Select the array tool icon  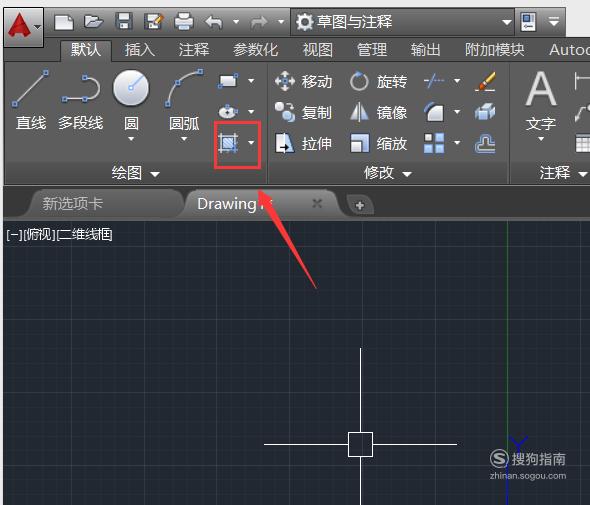434,143
